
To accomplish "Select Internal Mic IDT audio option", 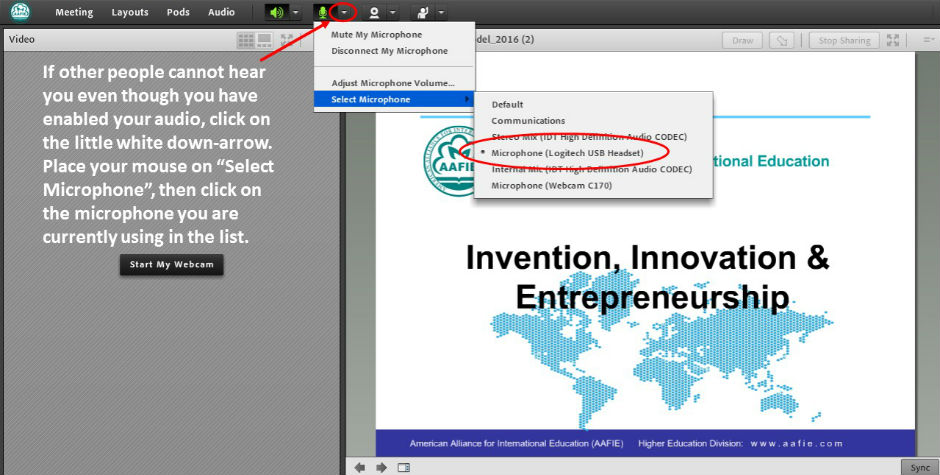I will click(593, 169).
